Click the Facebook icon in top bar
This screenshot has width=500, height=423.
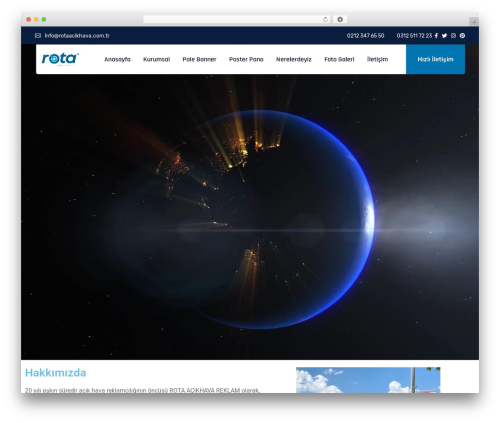point(436,36)
